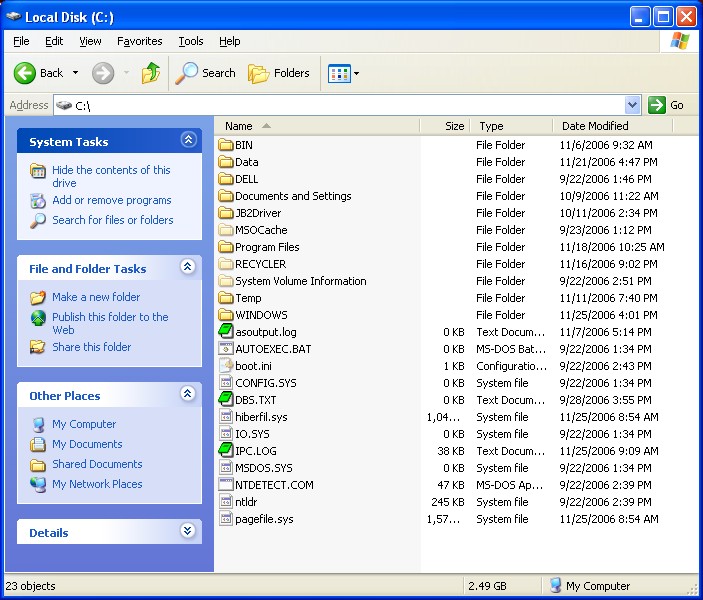Click the green Go arrow icon

click(657, 105)
